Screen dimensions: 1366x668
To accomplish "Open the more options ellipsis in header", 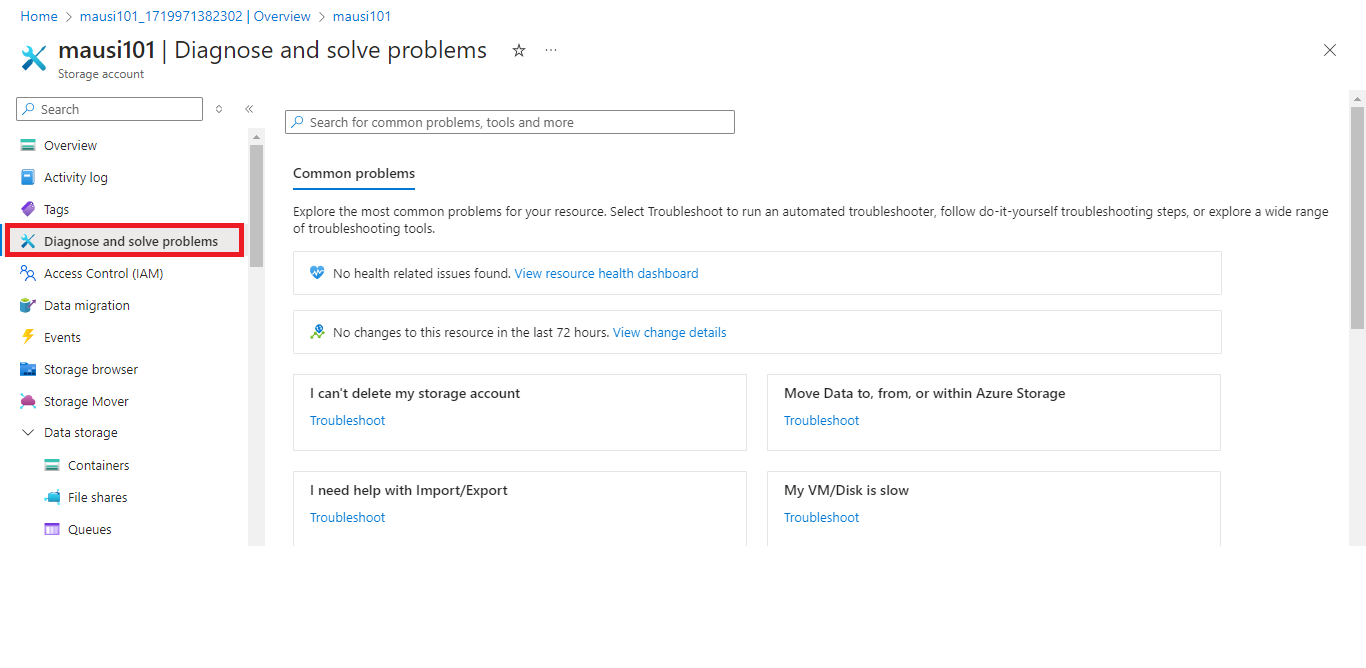I will 551,50.
